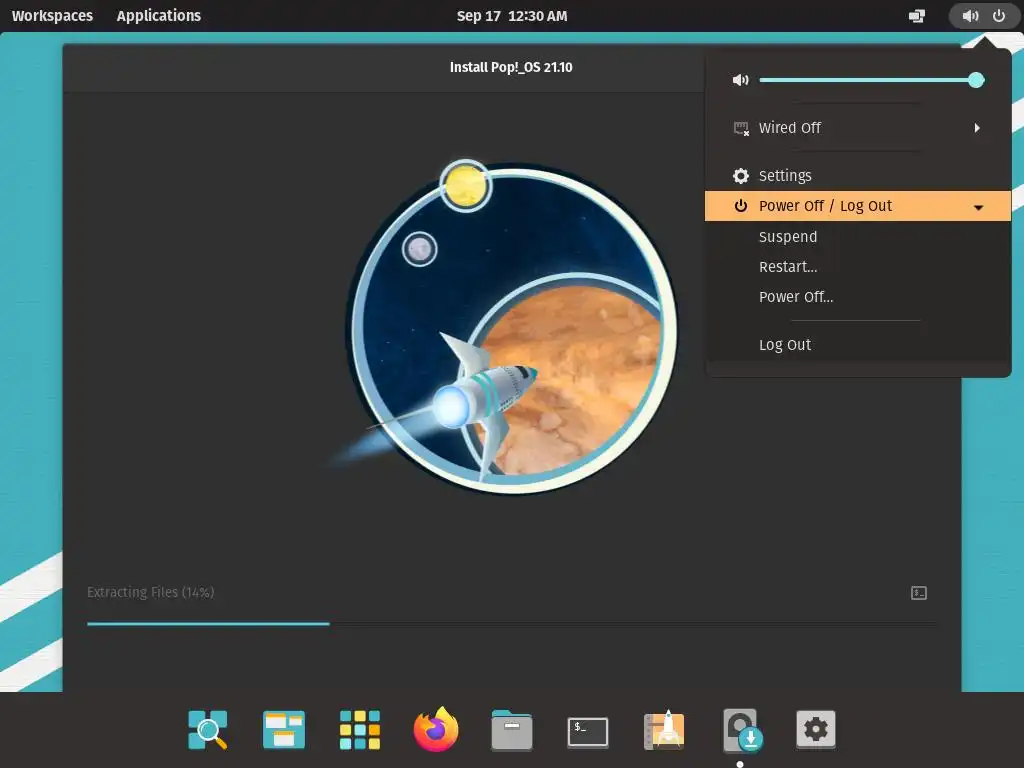1024x768 pixels.
Task: Launch Terminal from the dock
Action: point(588,731)
